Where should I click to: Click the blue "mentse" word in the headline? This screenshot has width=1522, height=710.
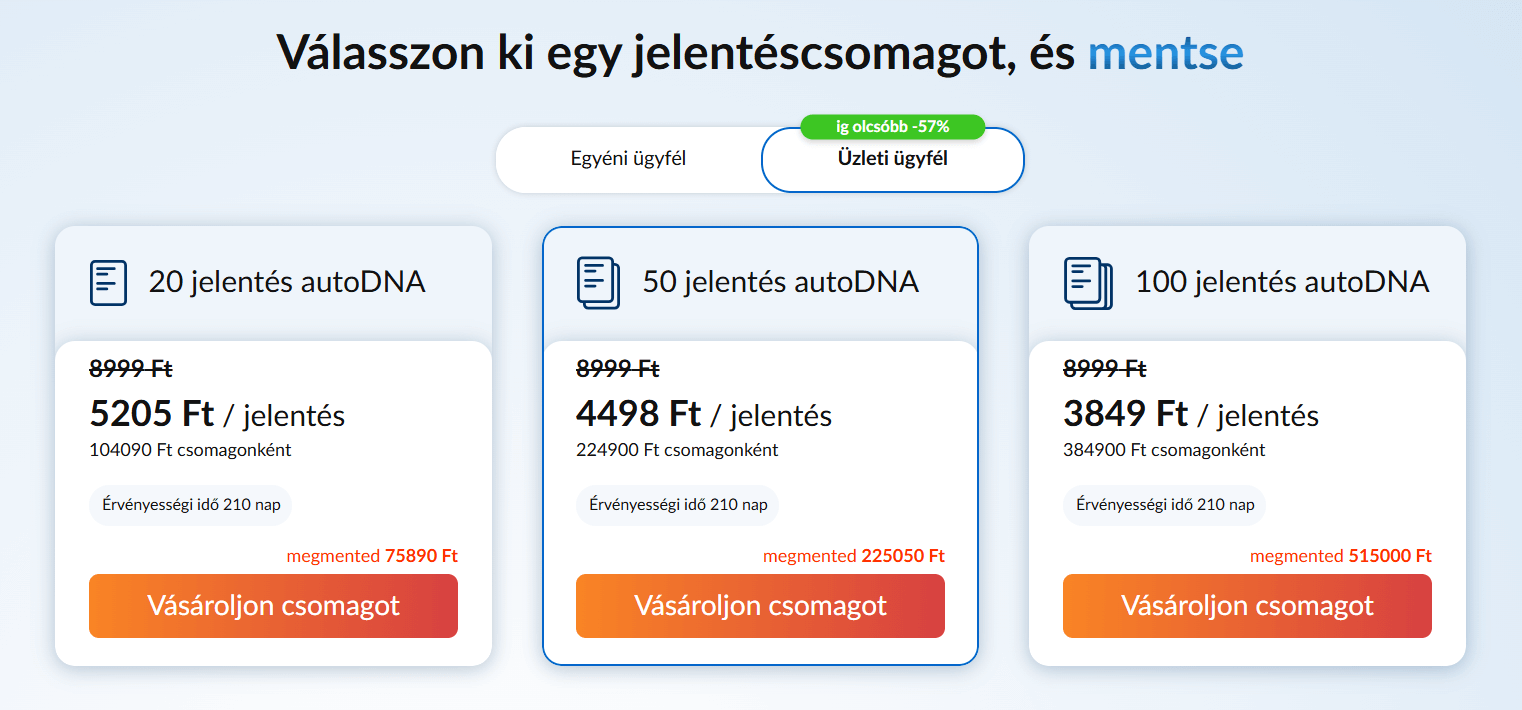1165,52
